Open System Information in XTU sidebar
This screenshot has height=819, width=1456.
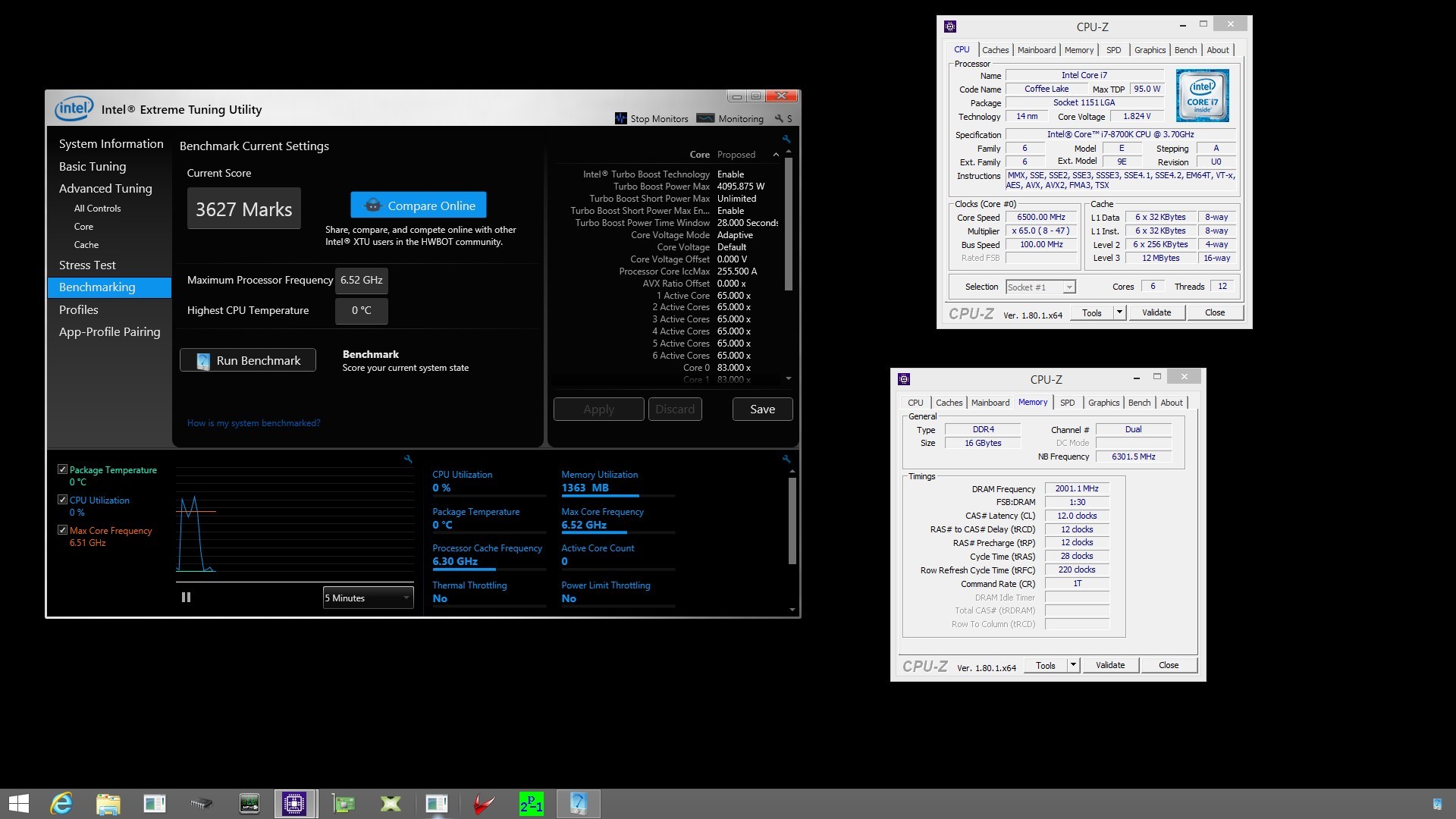click(111, 143)
